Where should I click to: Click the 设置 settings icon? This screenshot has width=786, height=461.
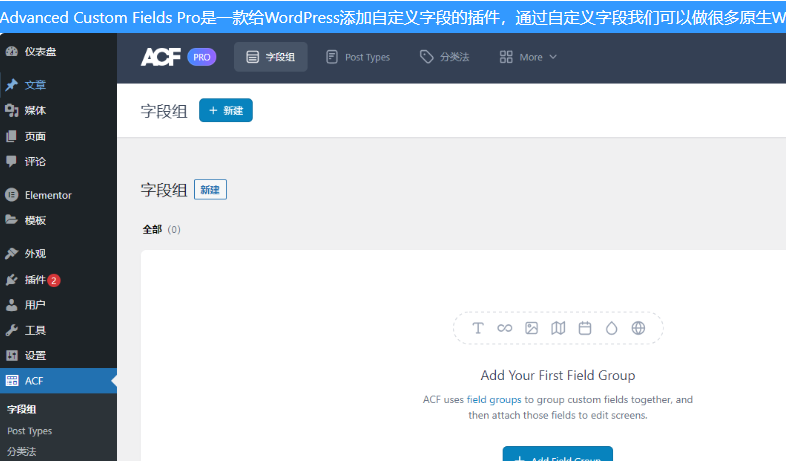[x=12, y=355]
